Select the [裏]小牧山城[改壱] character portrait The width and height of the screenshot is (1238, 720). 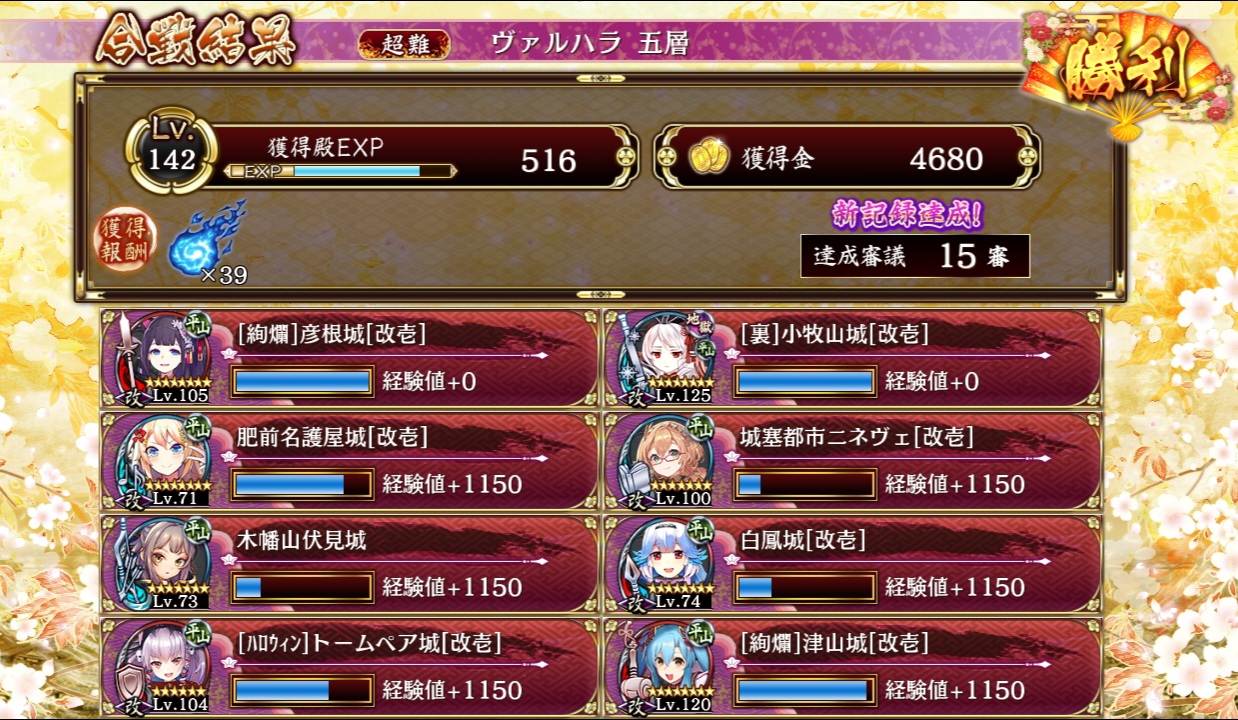pos(666,358)
